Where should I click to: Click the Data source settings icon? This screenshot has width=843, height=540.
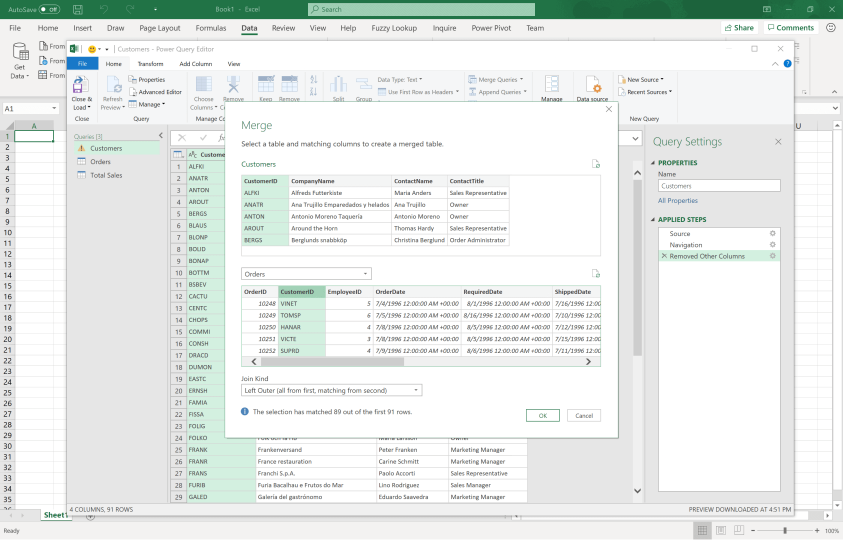click(x=592, y=85)
